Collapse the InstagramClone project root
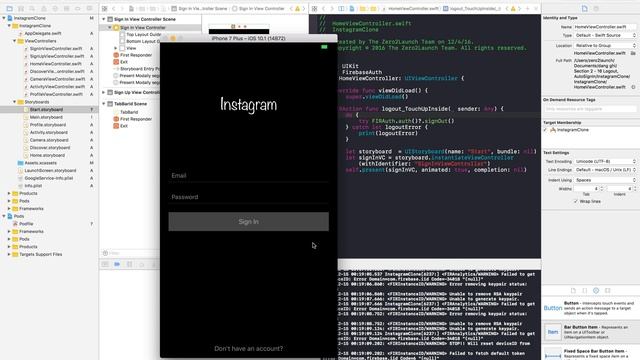The height and width of the screenshot is (360, 640). [x=4, y=18]
